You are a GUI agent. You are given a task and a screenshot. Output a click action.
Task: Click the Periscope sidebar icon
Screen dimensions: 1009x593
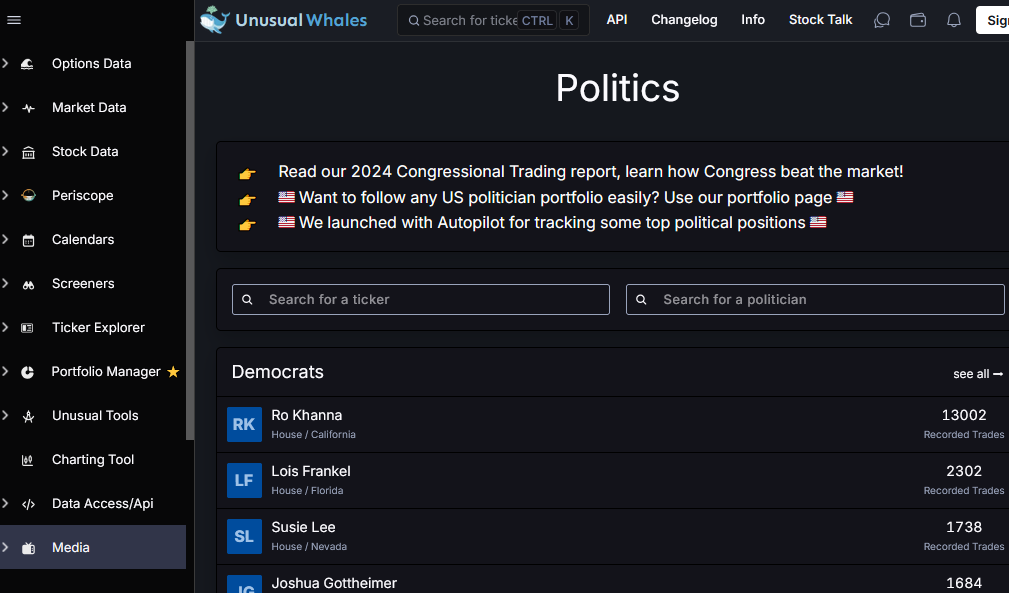click(x=28, y=196)
